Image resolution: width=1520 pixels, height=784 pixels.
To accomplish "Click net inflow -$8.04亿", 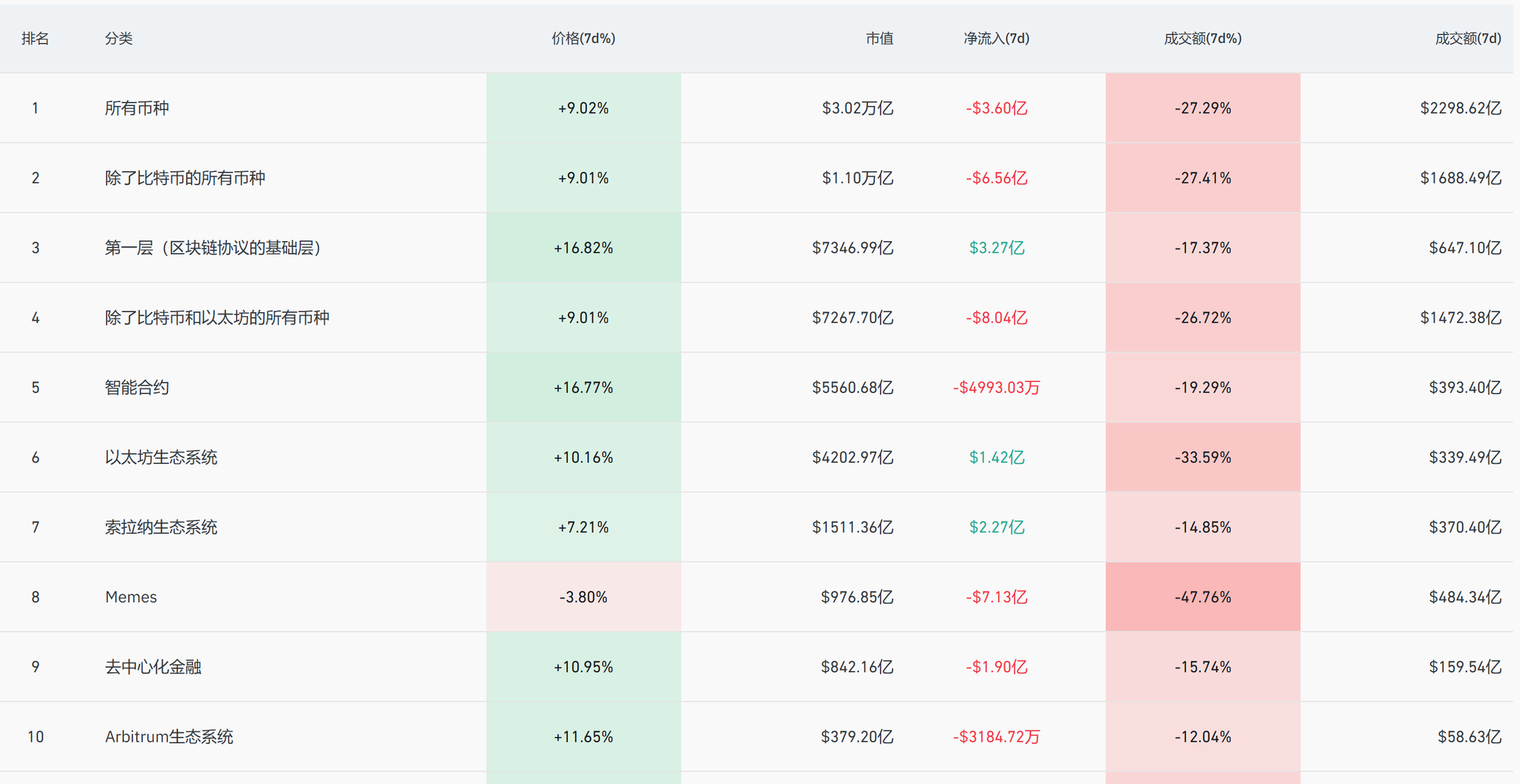I will point(996,317).
